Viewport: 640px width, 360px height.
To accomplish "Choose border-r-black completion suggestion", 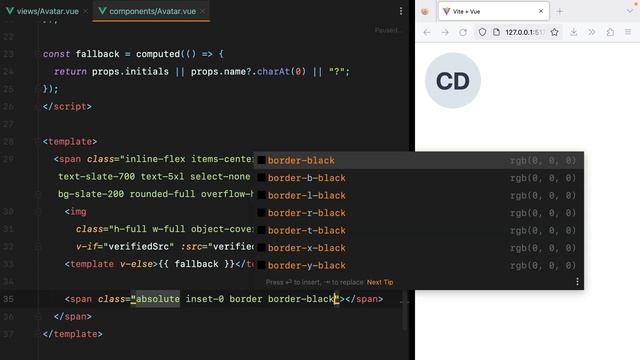I will click(418, 213).
